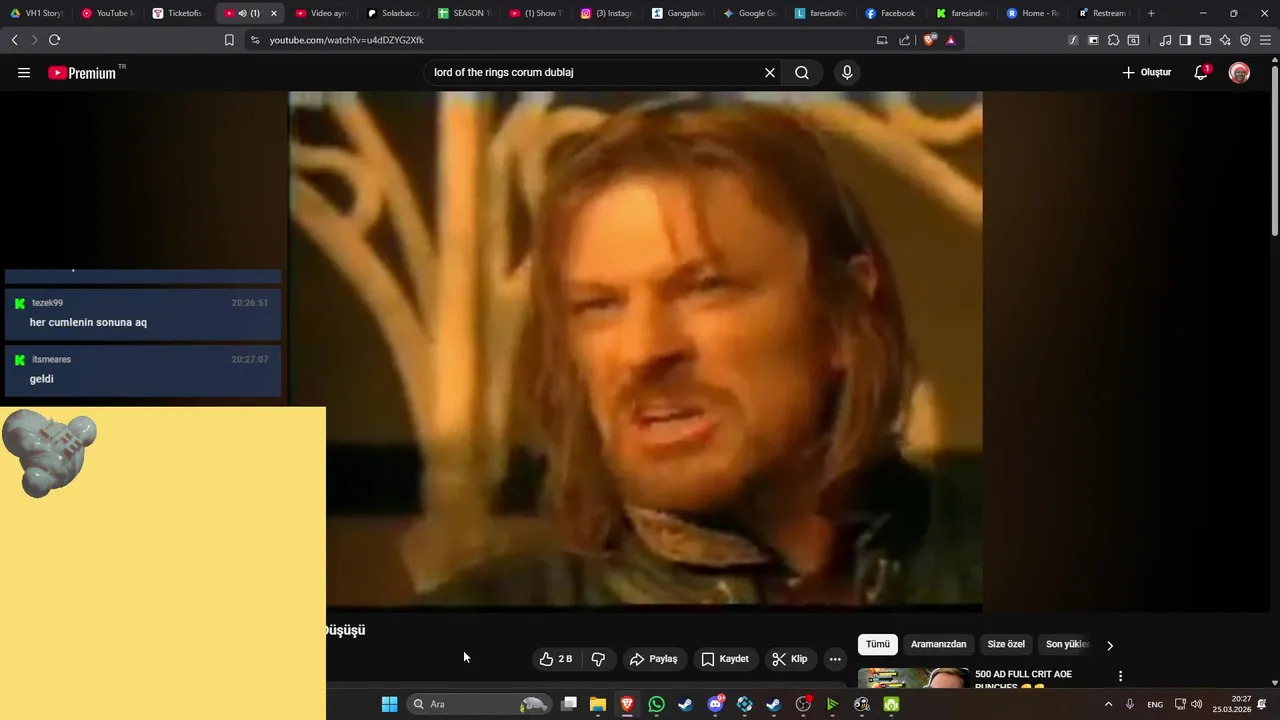Reload the page with refresh icon
The height and width of the screenshot is (720, 1280).
[x=54, y=40]
